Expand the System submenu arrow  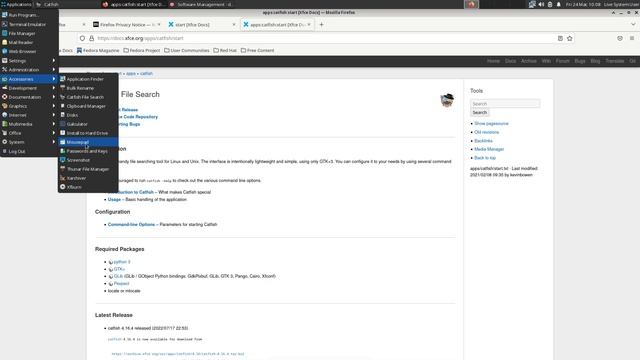(x=54, y=142)
